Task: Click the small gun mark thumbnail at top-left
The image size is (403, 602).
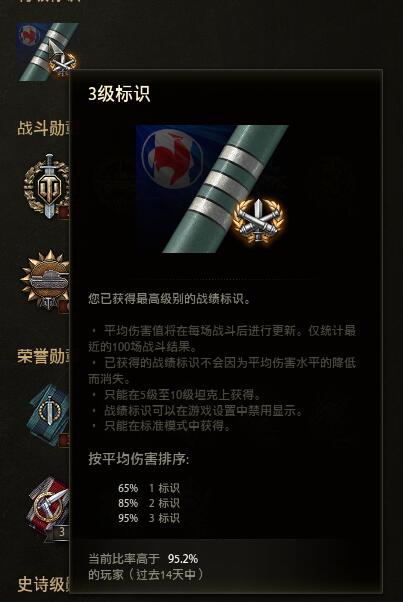Action: click(47, 52)
